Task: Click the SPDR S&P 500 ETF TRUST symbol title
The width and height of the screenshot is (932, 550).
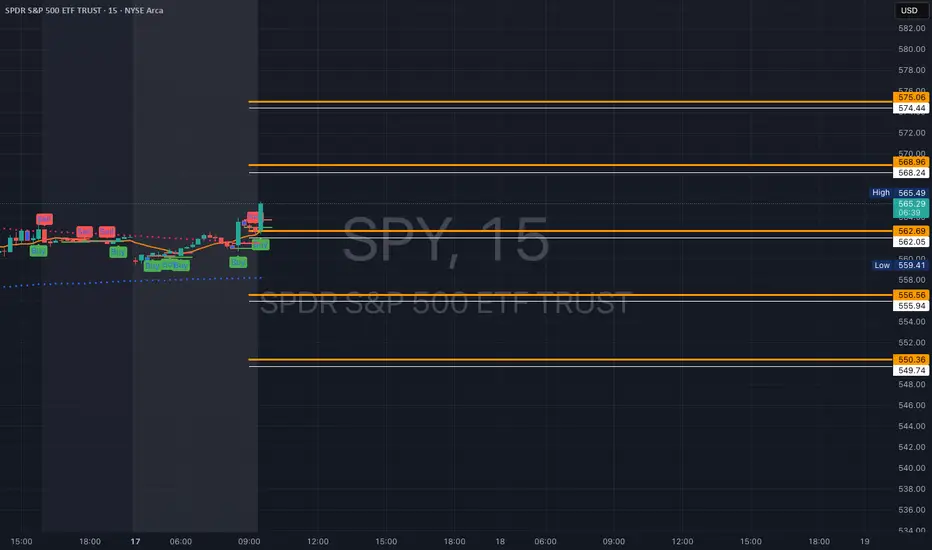Action: click(84, 10)
